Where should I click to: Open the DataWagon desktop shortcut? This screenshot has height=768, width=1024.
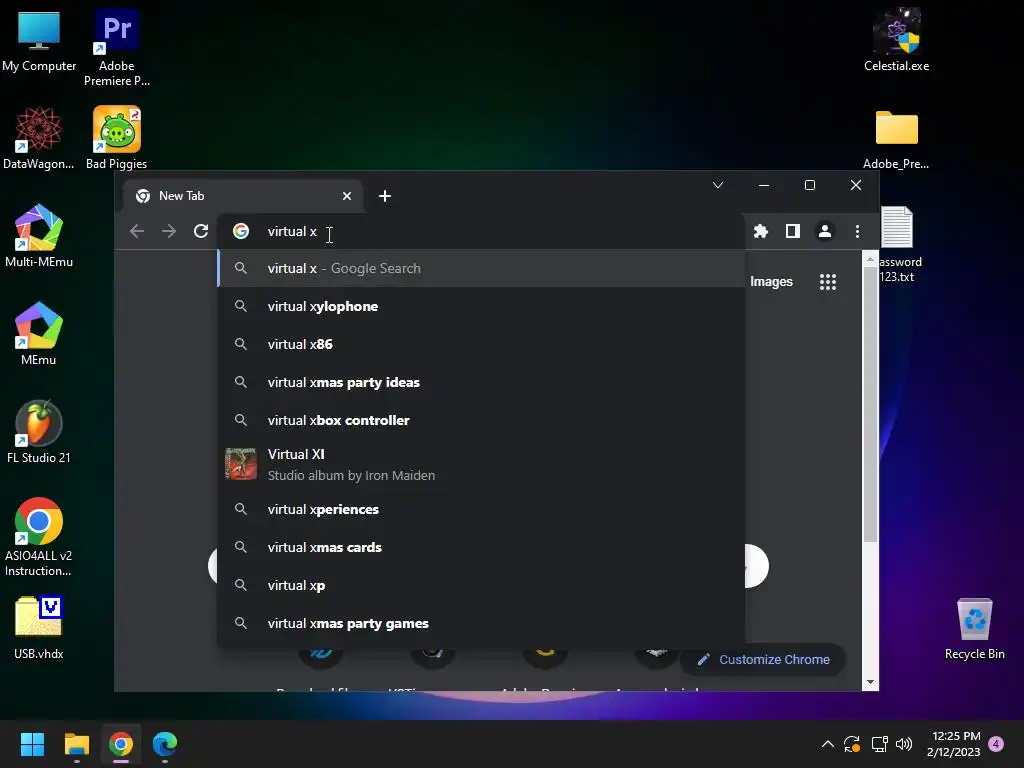(39, 138)
